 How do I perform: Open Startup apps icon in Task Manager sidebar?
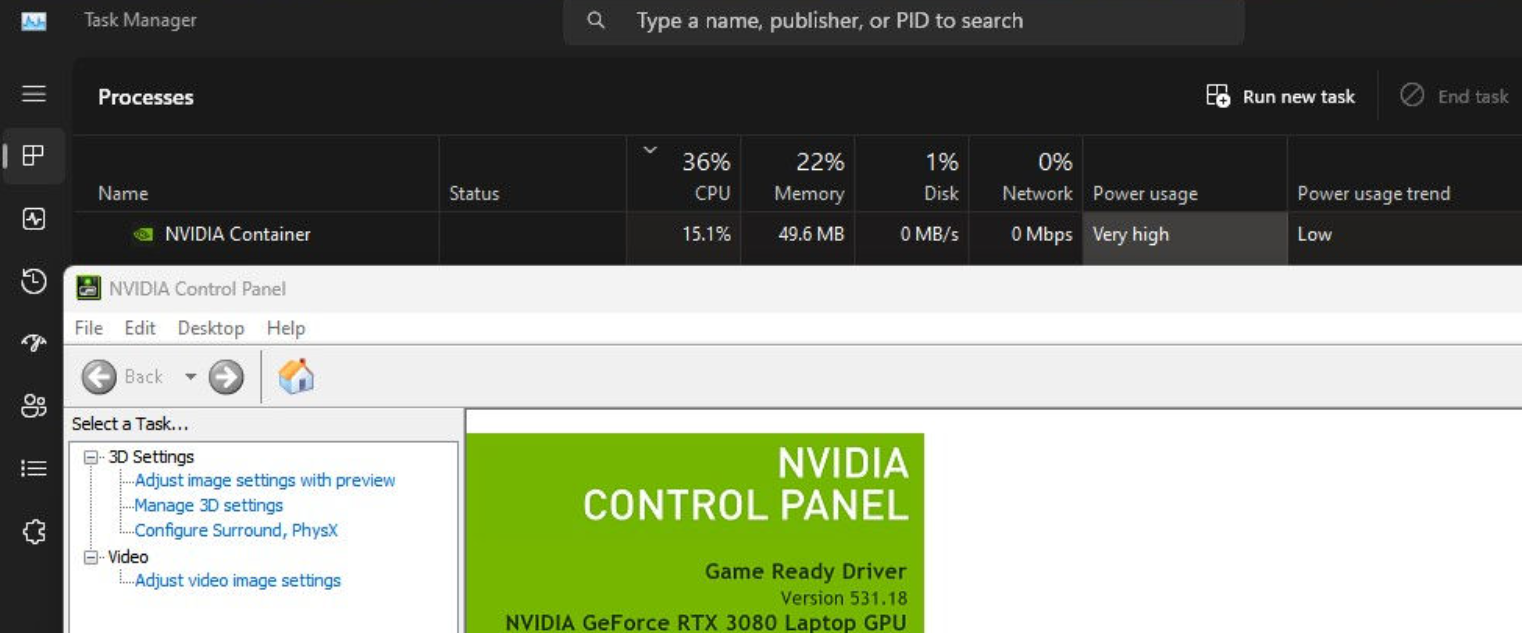tap(34, 343)
